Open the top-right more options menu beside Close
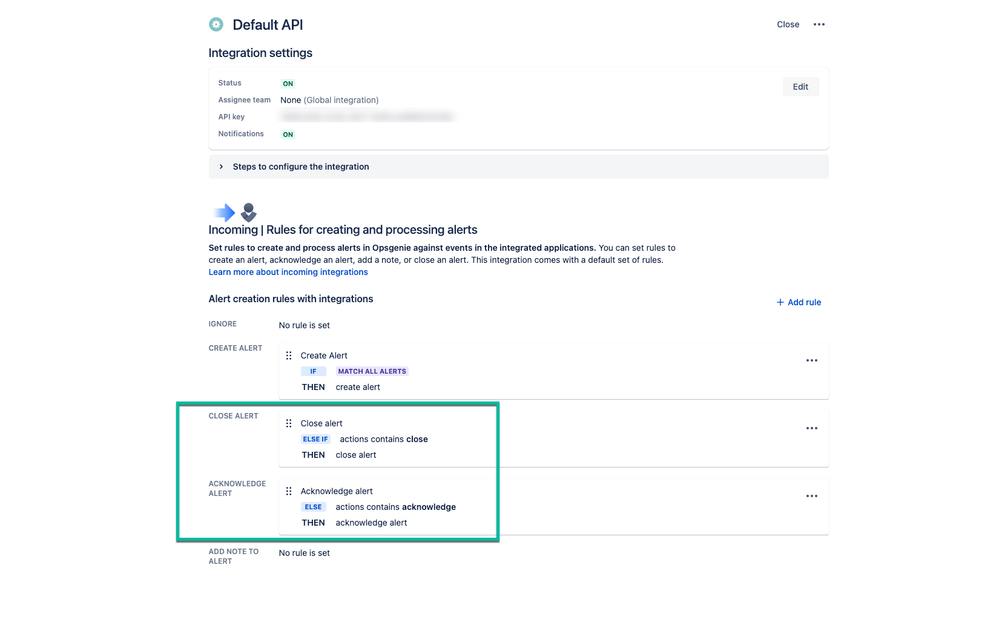The height and width of the screenshot is (622, 999). (819, 24)
